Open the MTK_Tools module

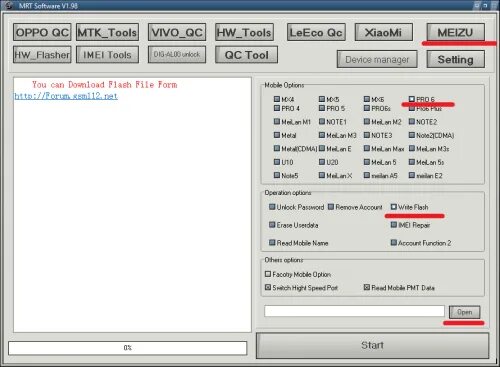click(107, 32)
